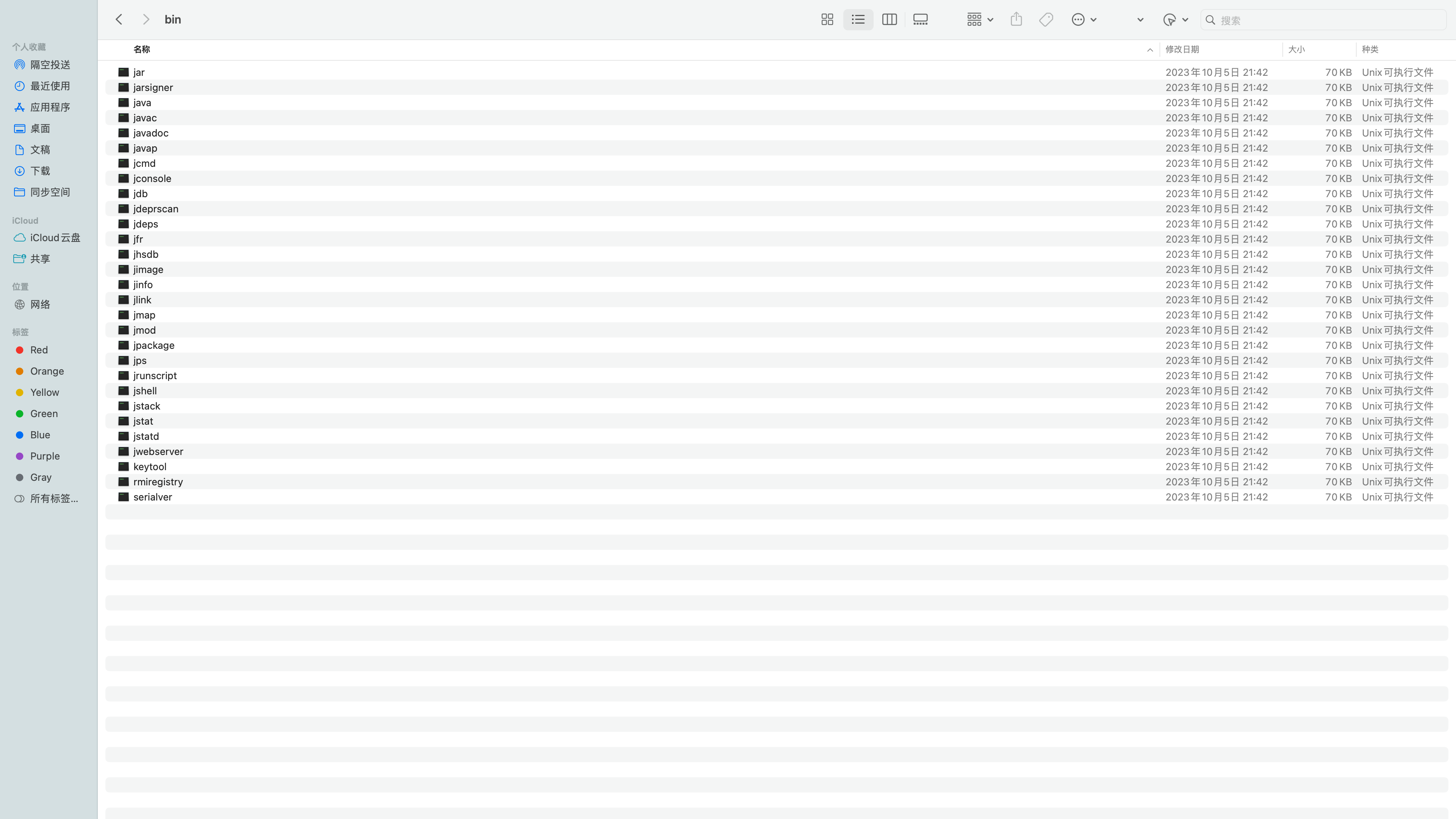The width and height of the screenshot is (1456, 819).
Task: Select the jshell executable icon
Action: 123,391
